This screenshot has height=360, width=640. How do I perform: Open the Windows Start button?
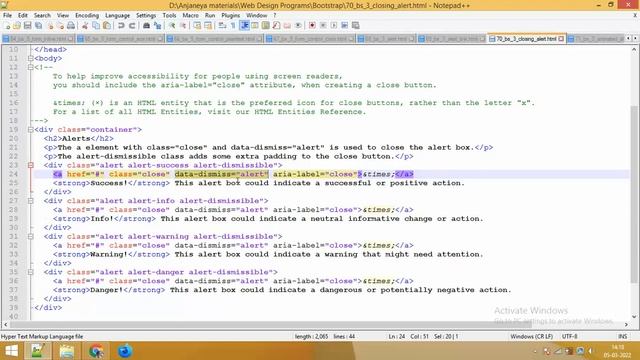(11, 351)
